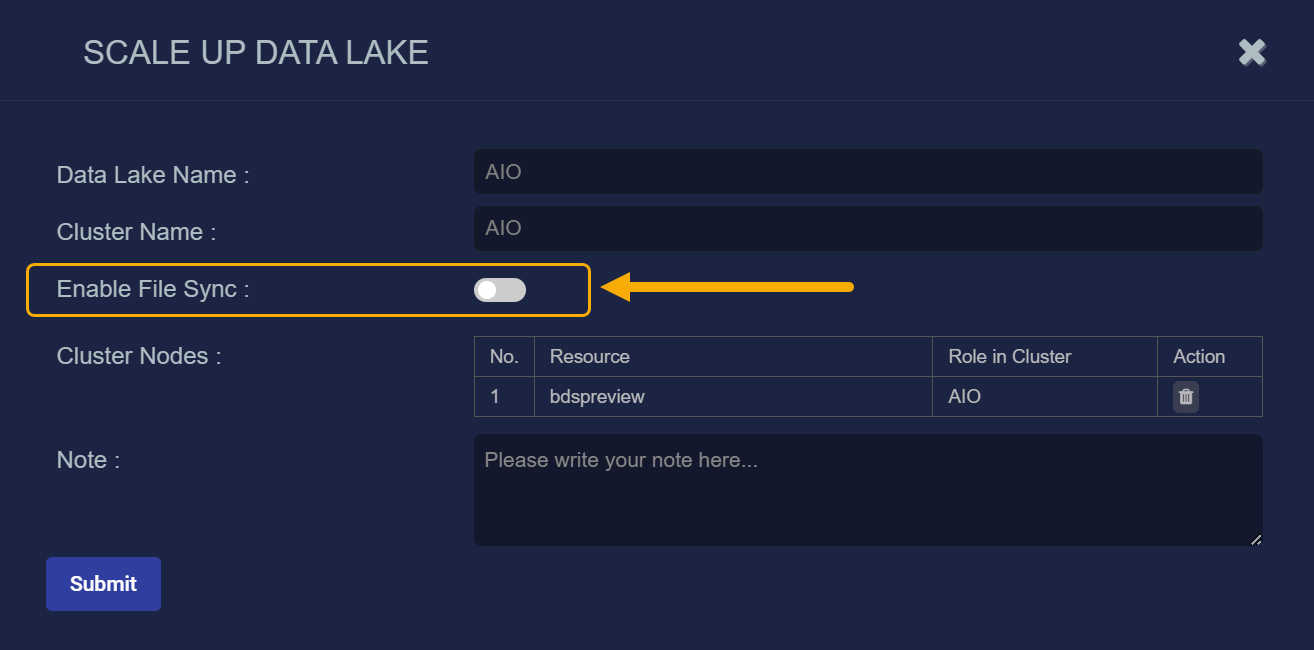The width and height of the screenshot is (1314, 650).
Task: Click row number 1 in the Cluster Nodes table
Action: 495,397
